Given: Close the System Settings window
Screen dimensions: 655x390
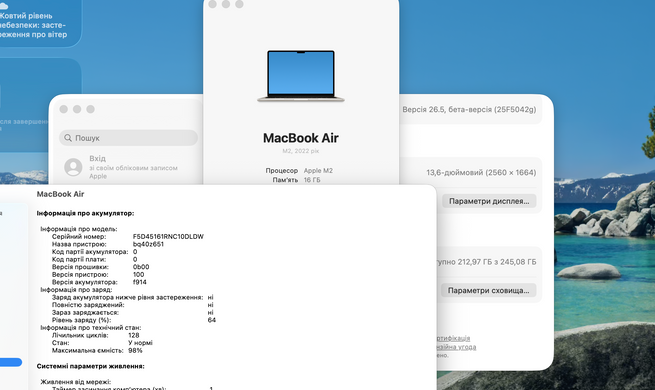Looking at the screenshot, I should click(63, 109).
